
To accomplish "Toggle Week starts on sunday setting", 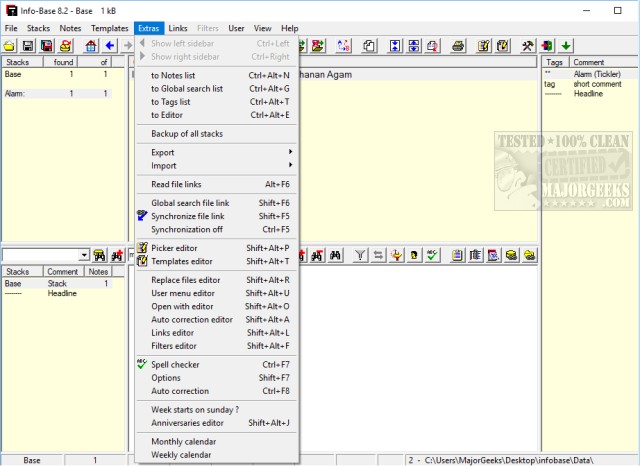I will pos(195,410).
